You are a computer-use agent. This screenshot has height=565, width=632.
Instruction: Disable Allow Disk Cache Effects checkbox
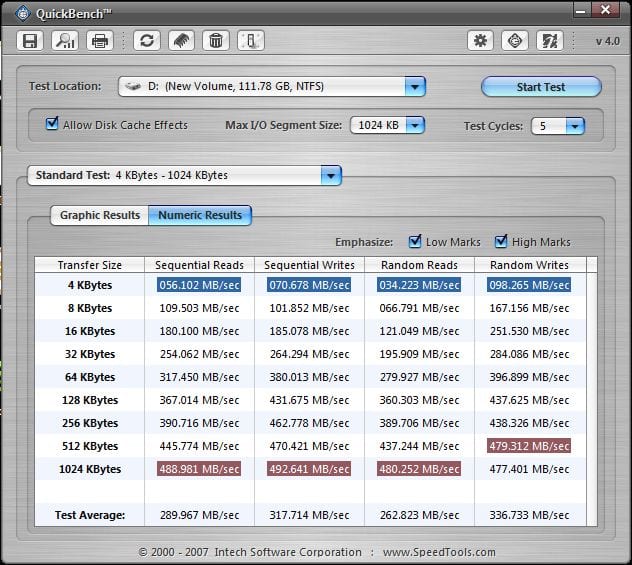53,125
